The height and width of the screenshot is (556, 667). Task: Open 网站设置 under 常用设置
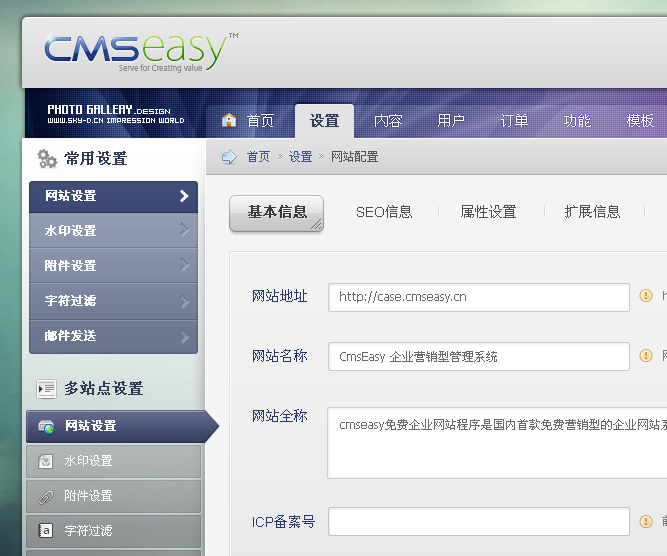114,197
